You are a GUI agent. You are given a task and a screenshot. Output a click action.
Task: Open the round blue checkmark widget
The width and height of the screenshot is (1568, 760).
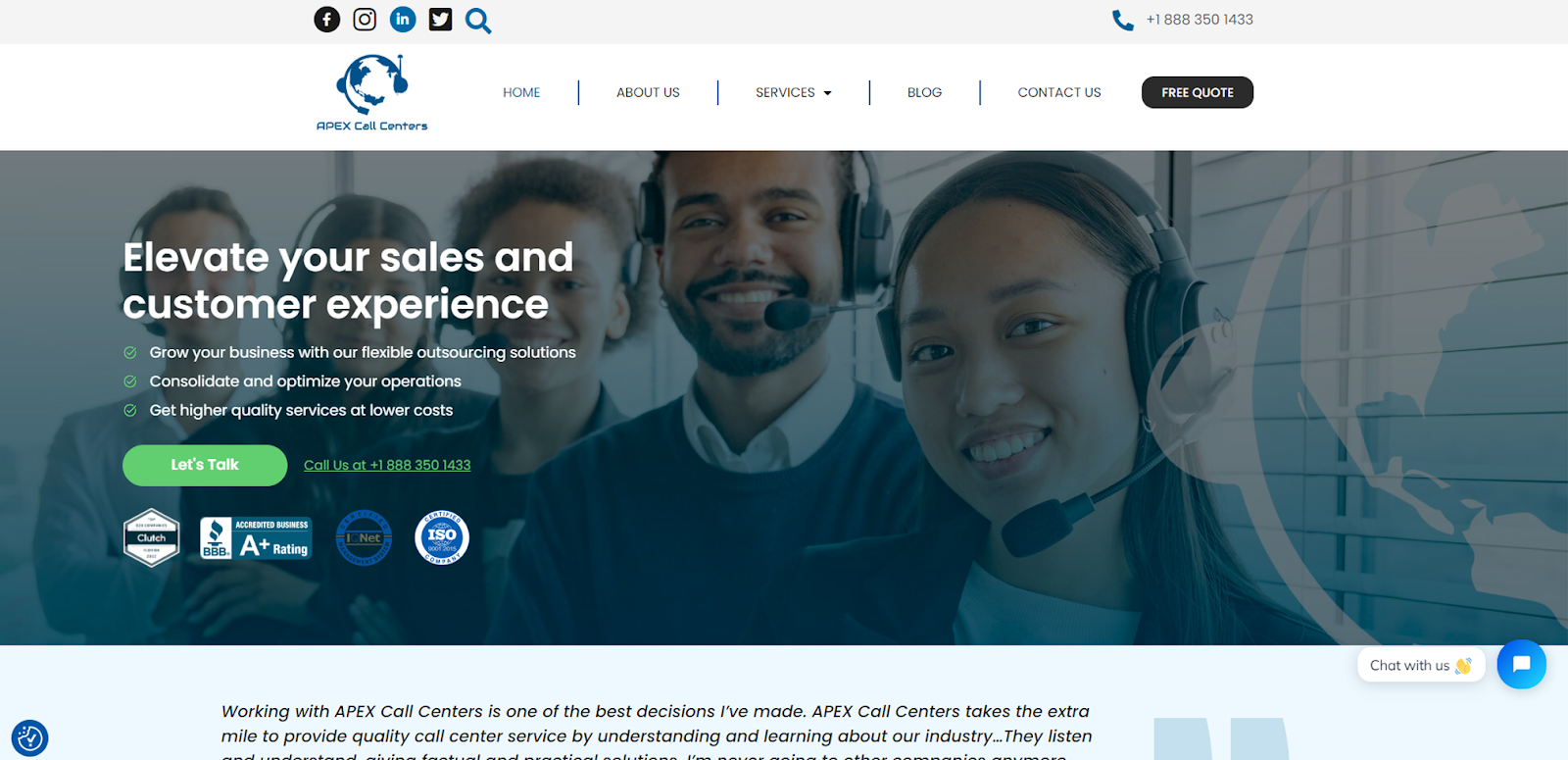(29, 737)
